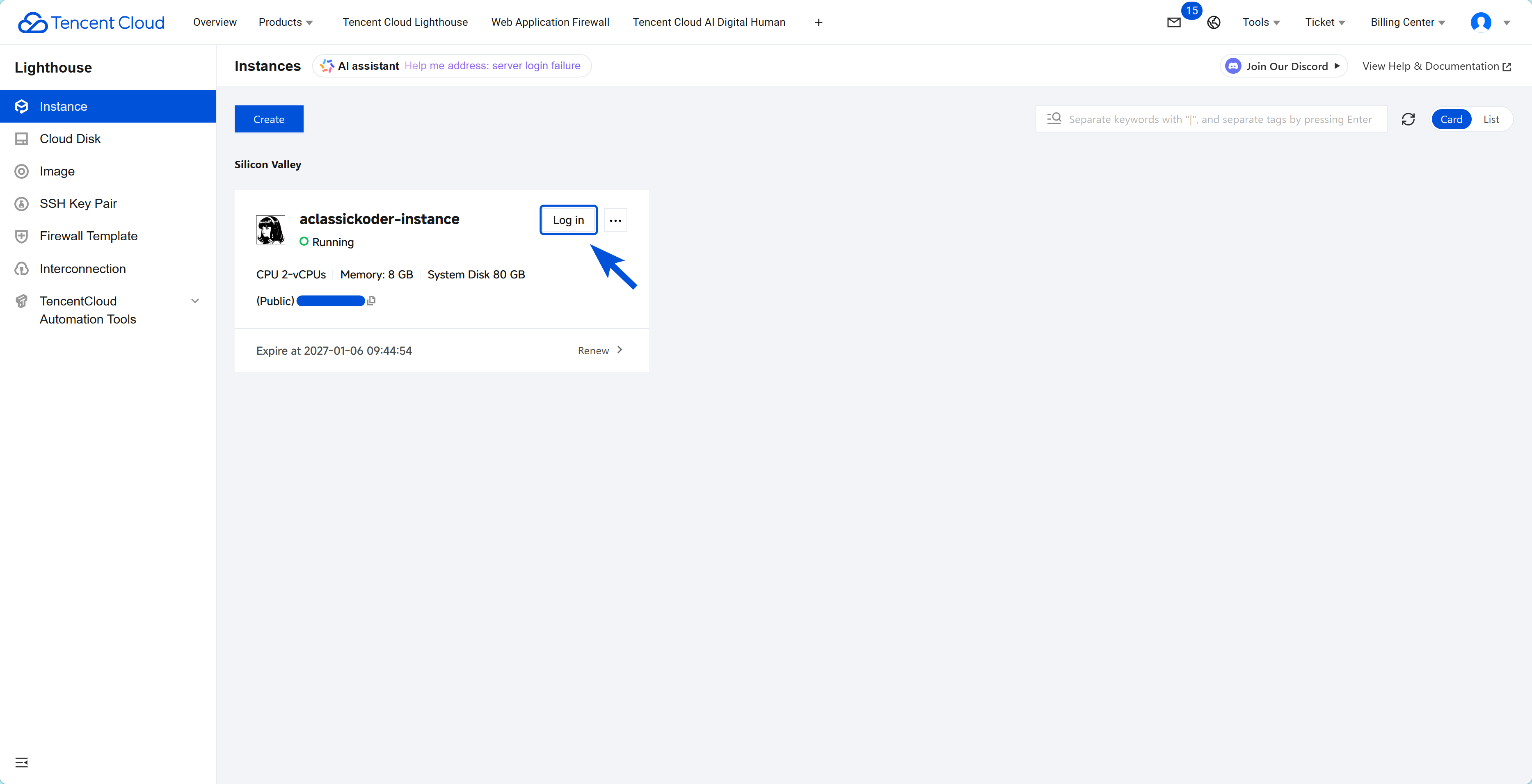The height and width of the screenshot is (784, 1532).
Task: Click the sidebar collapse icon at bottom
Action: pos(21,762)
